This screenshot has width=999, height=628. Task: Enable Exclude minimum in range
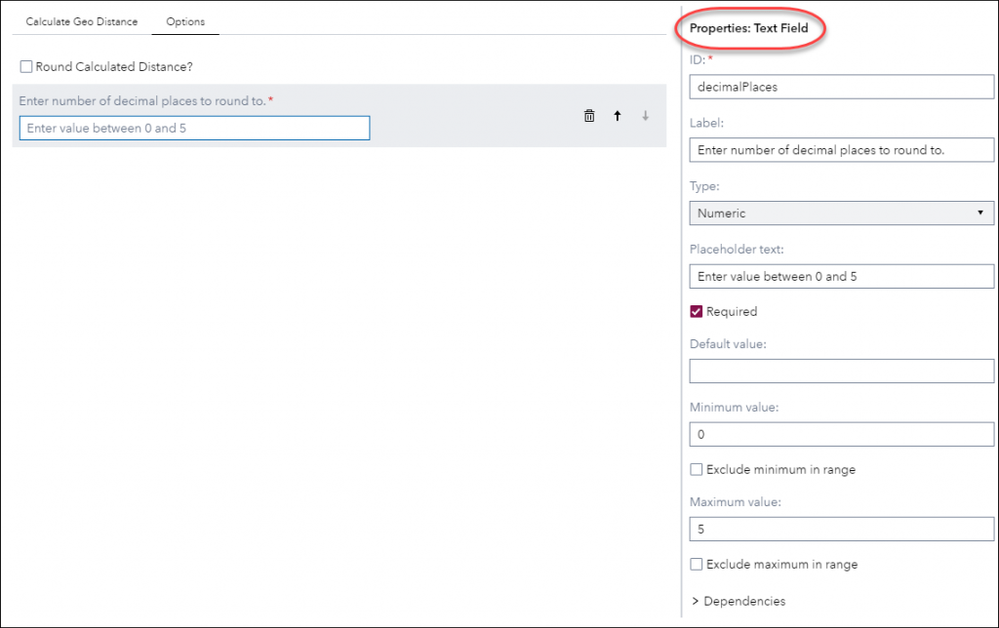696,469
